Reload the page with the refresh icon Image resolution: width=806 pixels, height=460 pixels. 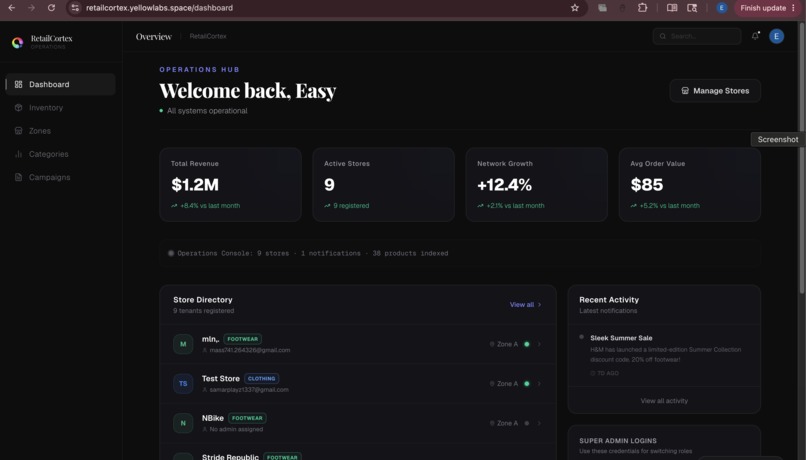click(x=51, y=8)
